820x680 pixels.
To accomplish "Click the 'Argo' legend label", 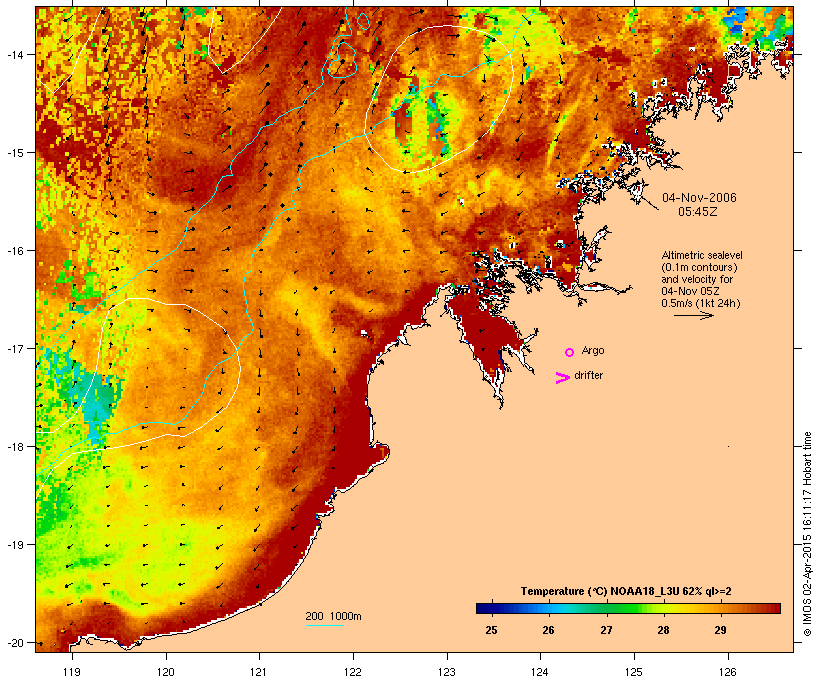I will pyautogui.click(x=593, y=350).
